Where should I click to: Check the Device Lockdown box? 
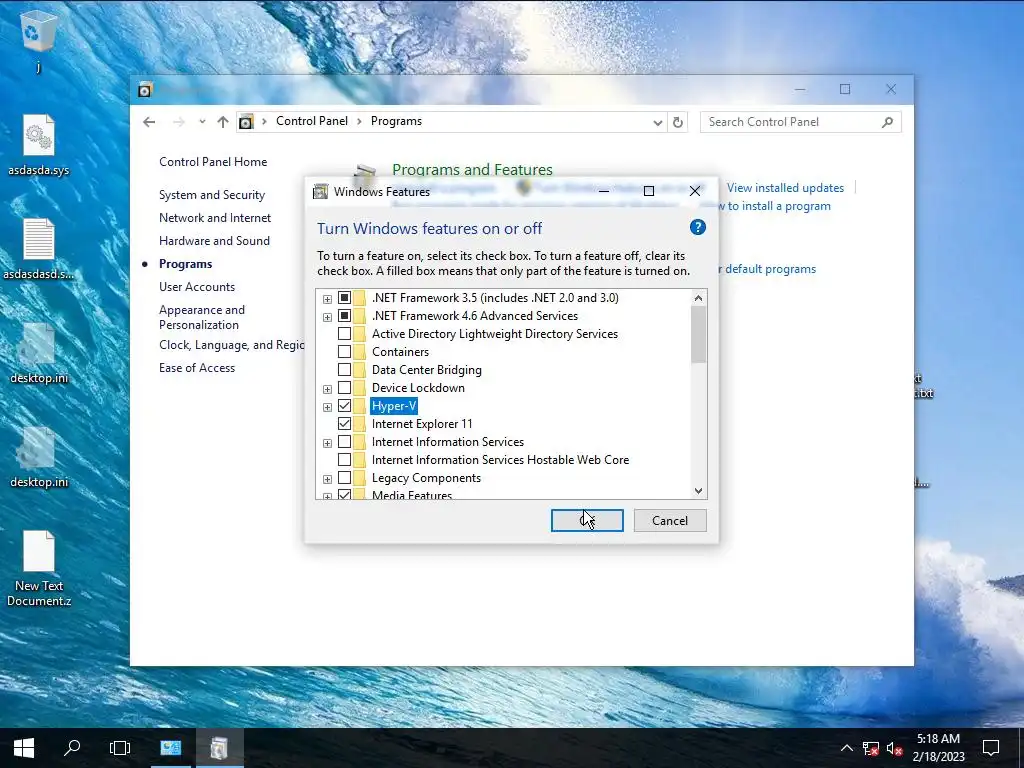[x=344, y=388]
